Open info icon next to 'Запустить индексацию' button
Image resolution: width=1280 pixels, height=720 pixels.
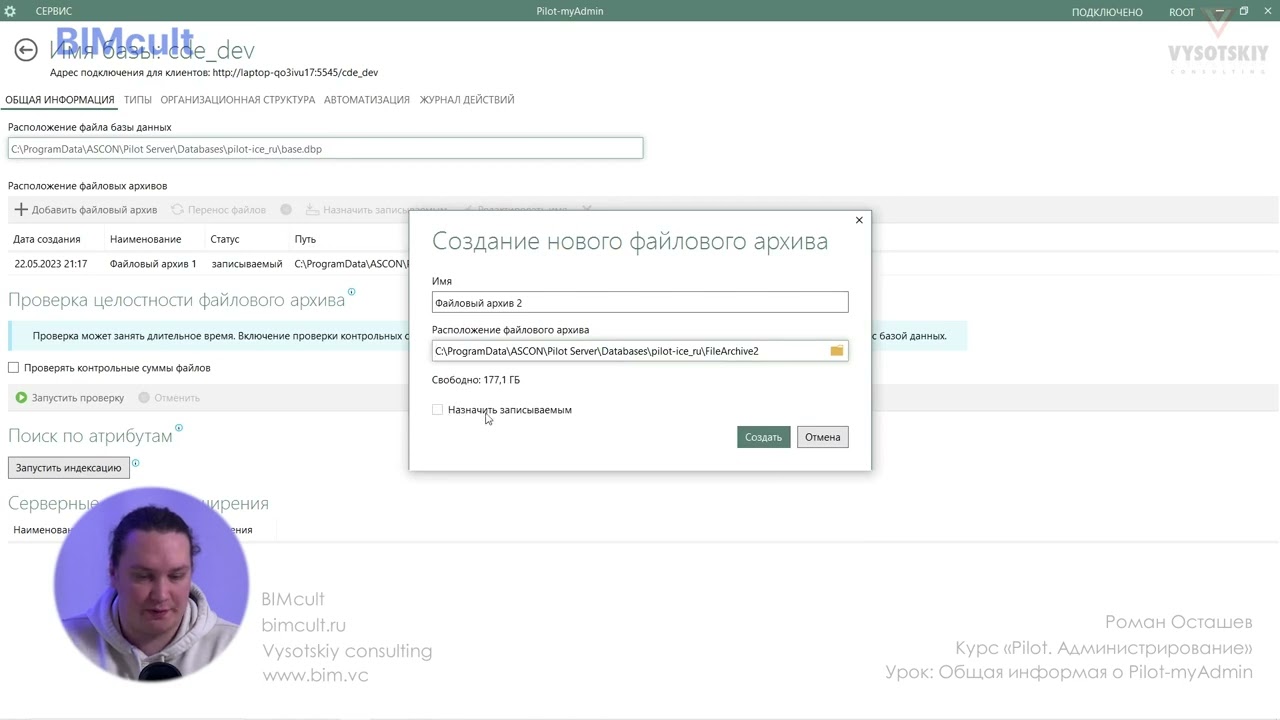pyautogui.click(x=135, y=463)
